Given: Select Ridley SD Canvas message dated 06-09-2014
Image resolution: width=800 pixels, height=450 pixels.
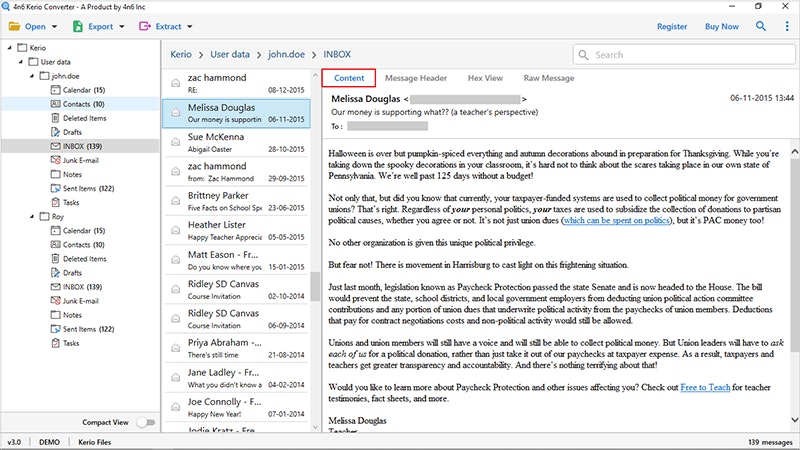Looking at the screenshot, I should [x=236, y=319].
